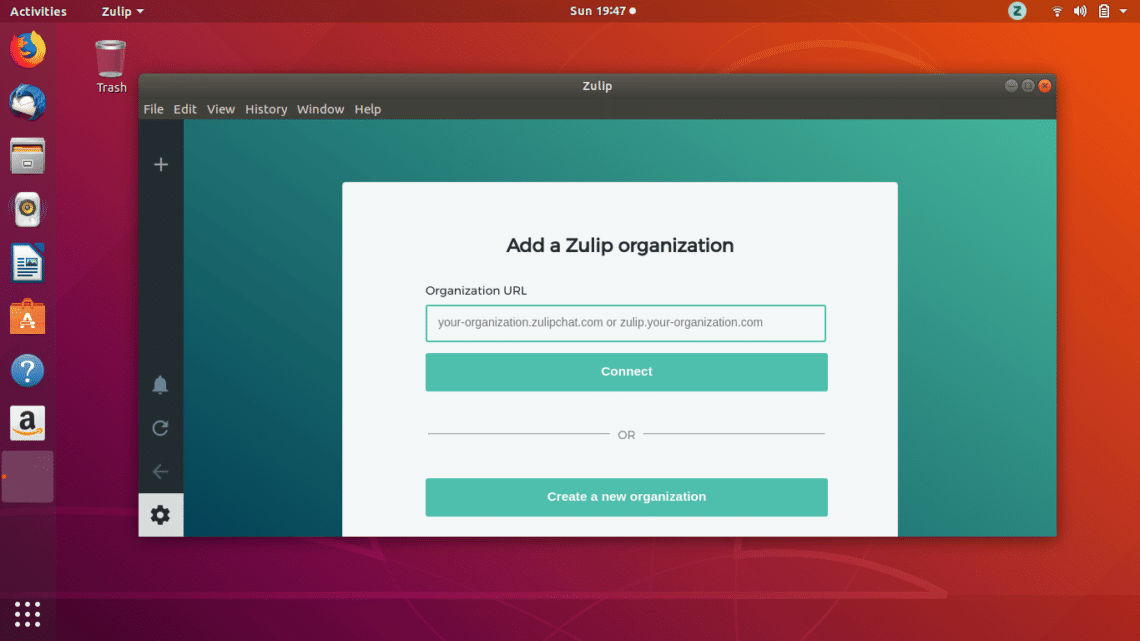This screenshot has width=1140, height=641.
Task: Show applications grid button
Action: click(28, 613)
